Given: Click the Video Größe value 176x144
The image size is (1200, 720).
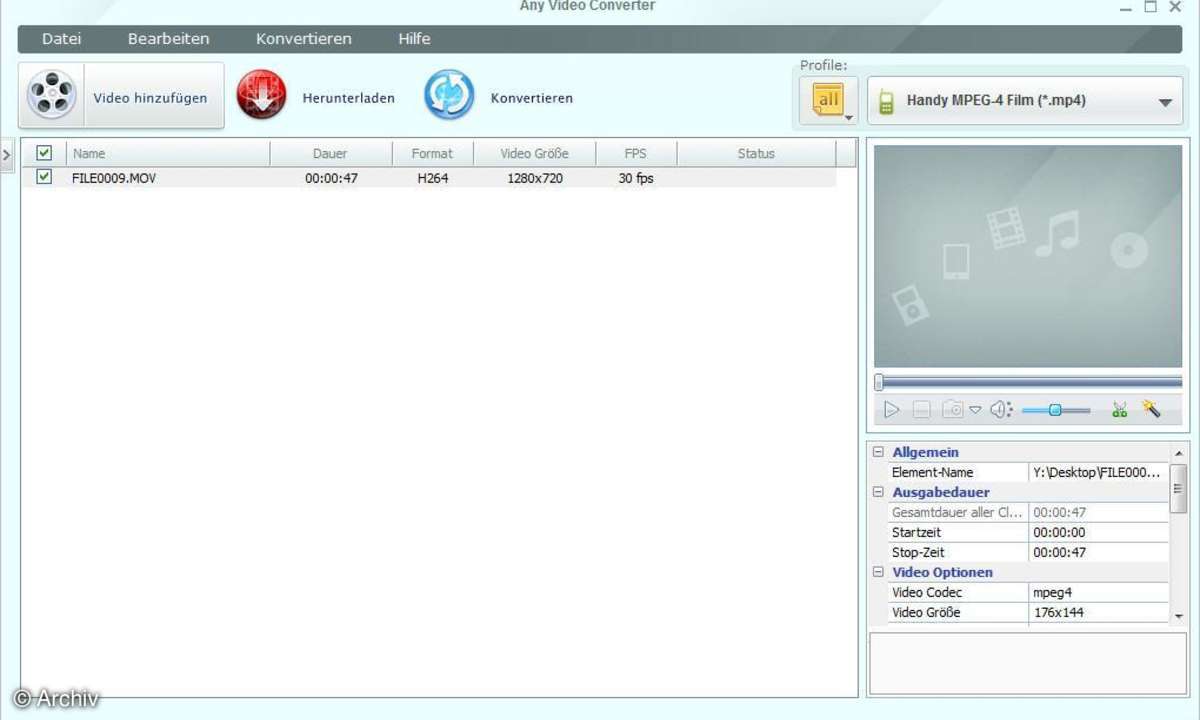Looking at the screenshot, I should tap(1098, 612).
